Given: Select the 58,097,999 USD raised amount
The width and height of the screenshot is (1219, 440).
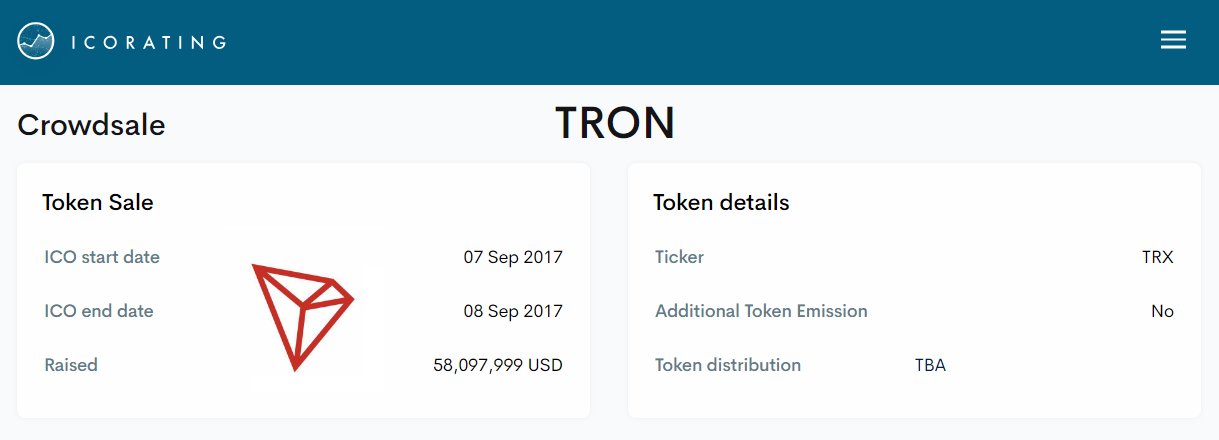Looking at the screenshot, I should tap(498, 365).
